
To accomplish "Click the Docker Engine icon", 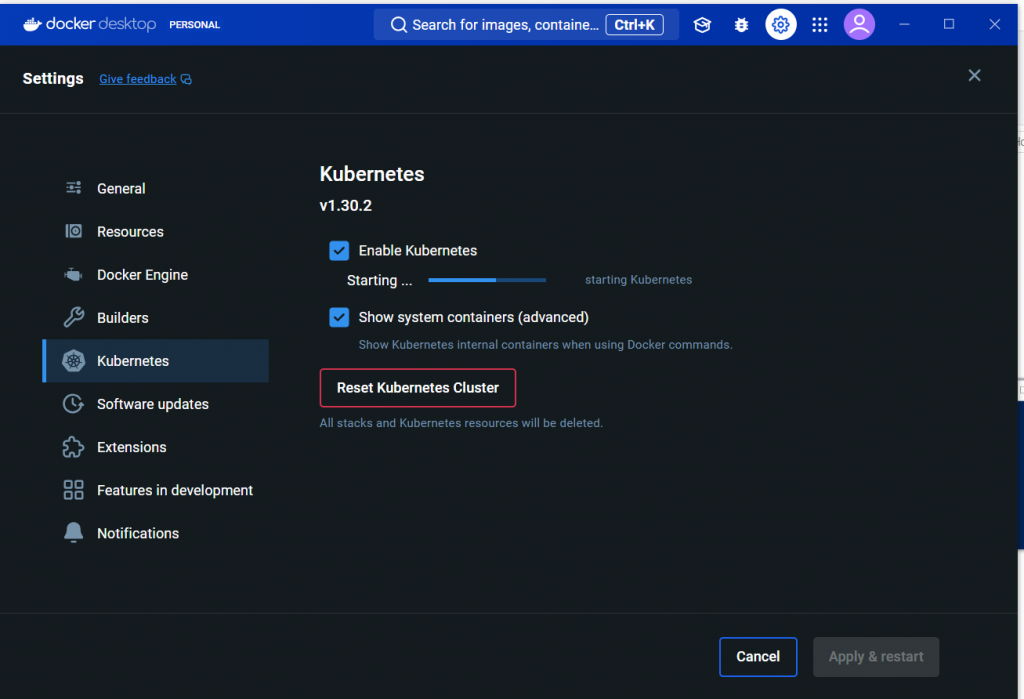I will (x=73, y=274).
